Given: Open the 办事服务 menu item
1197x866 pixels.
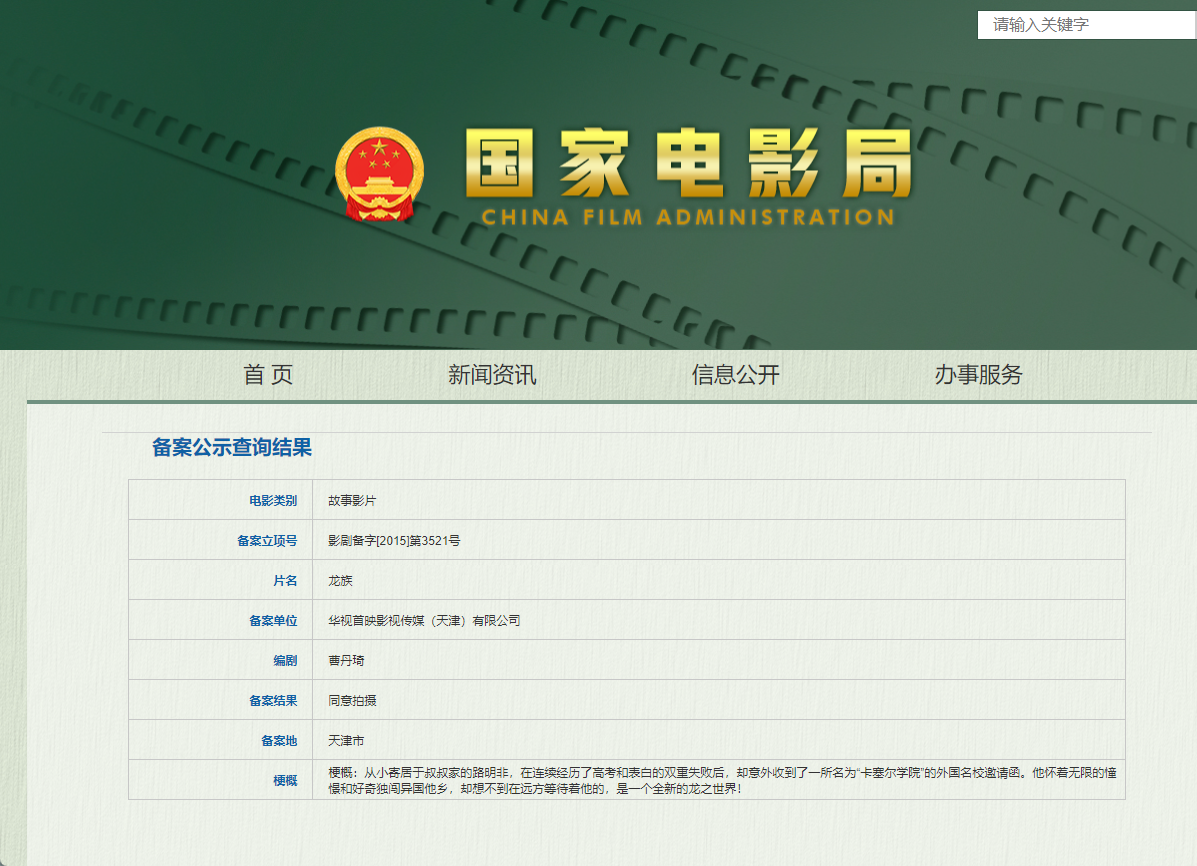Looking at the screenshot, I should click(x=978, y=374).
